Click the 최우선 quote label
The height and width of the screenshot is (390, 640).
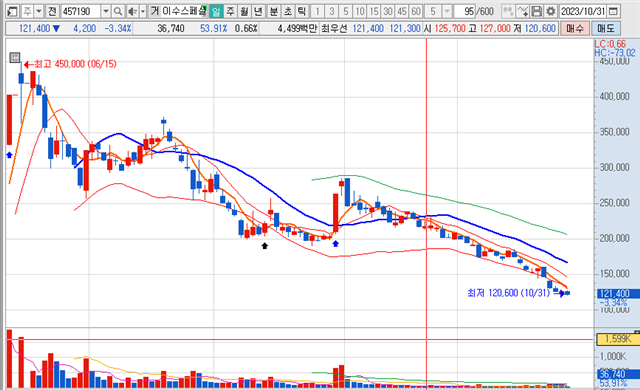[334, 29]
